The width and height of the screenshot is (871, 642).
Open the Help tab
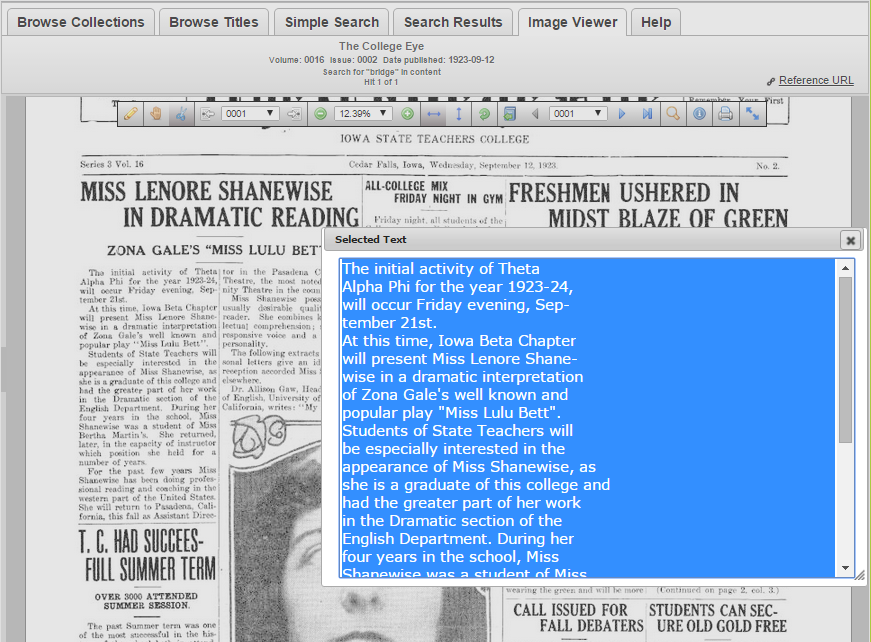(656, 22)
